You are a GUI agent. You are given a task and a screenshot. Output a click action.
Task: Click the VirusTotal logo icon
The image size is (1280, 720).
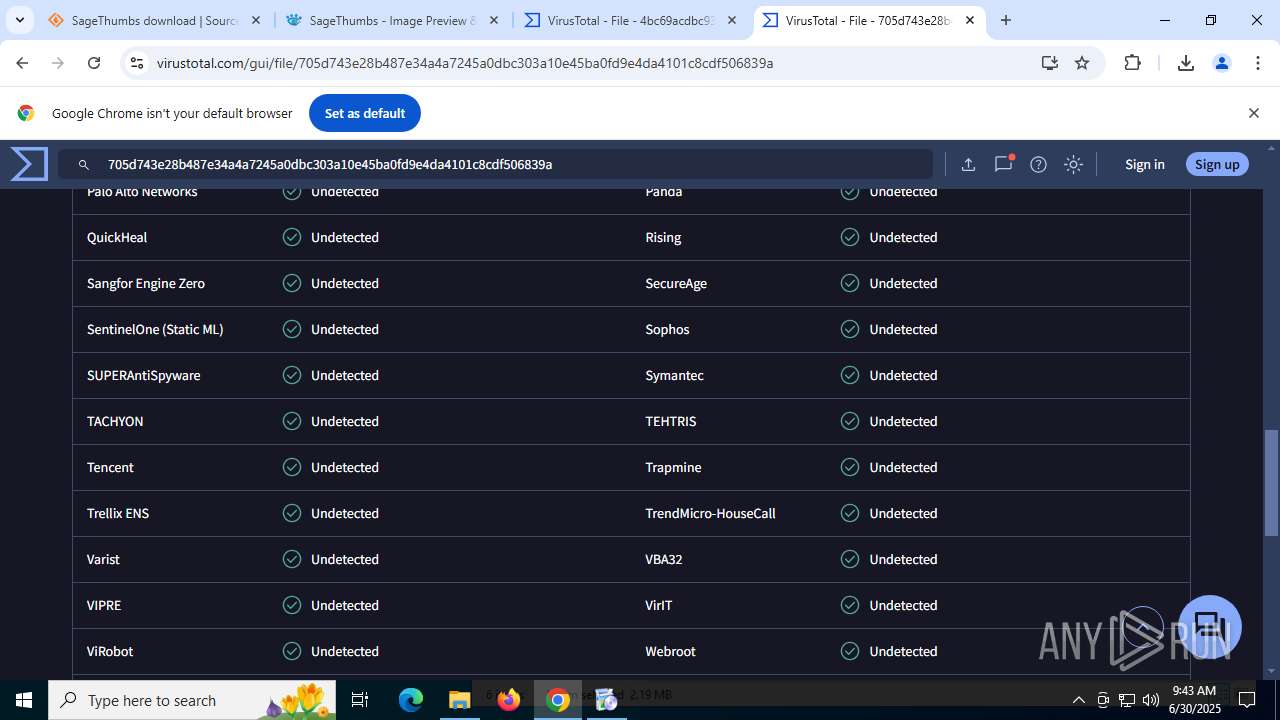click(x=29, y=164)
